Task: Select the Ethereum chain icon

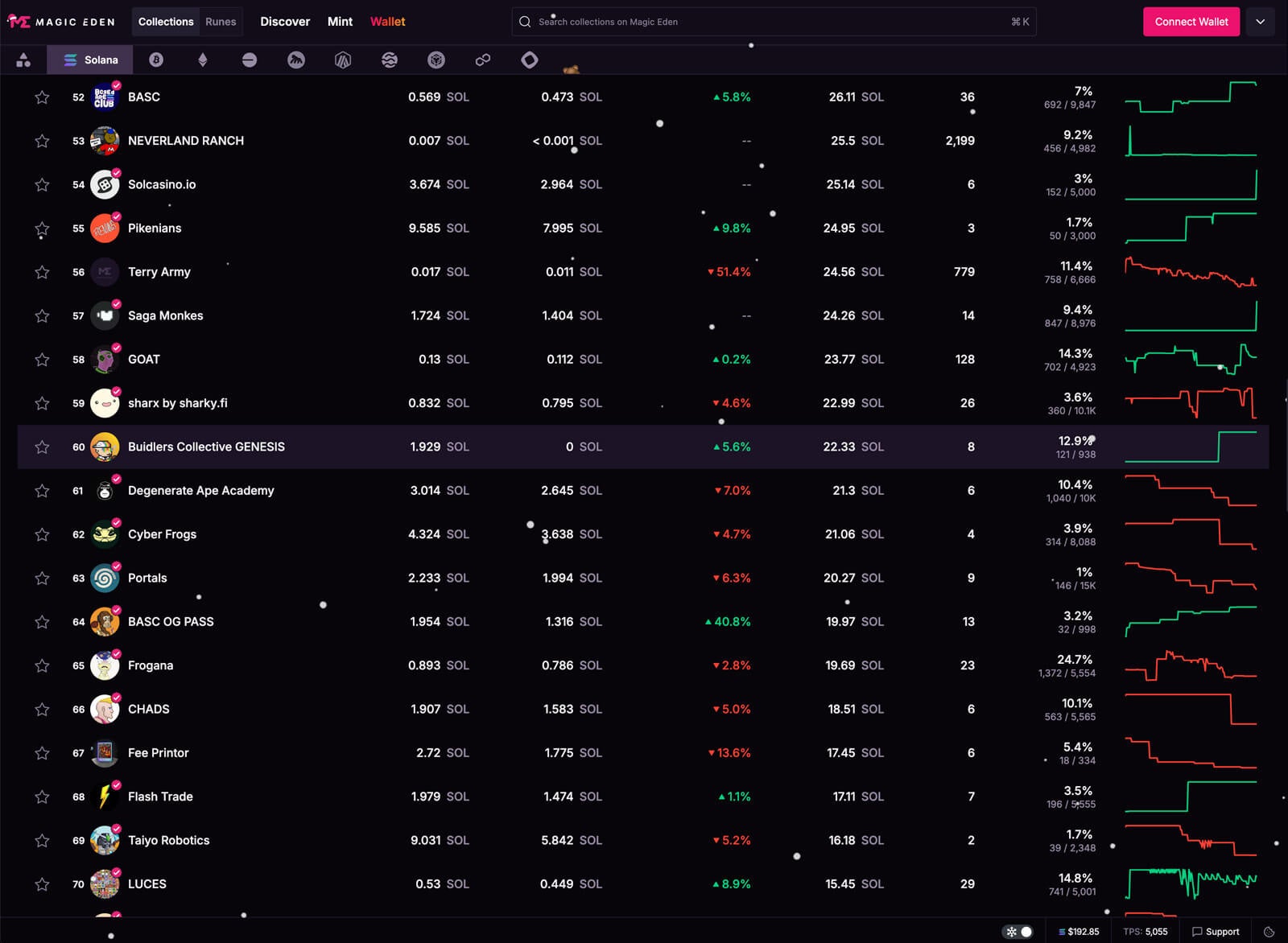Action: click(203, 60)
